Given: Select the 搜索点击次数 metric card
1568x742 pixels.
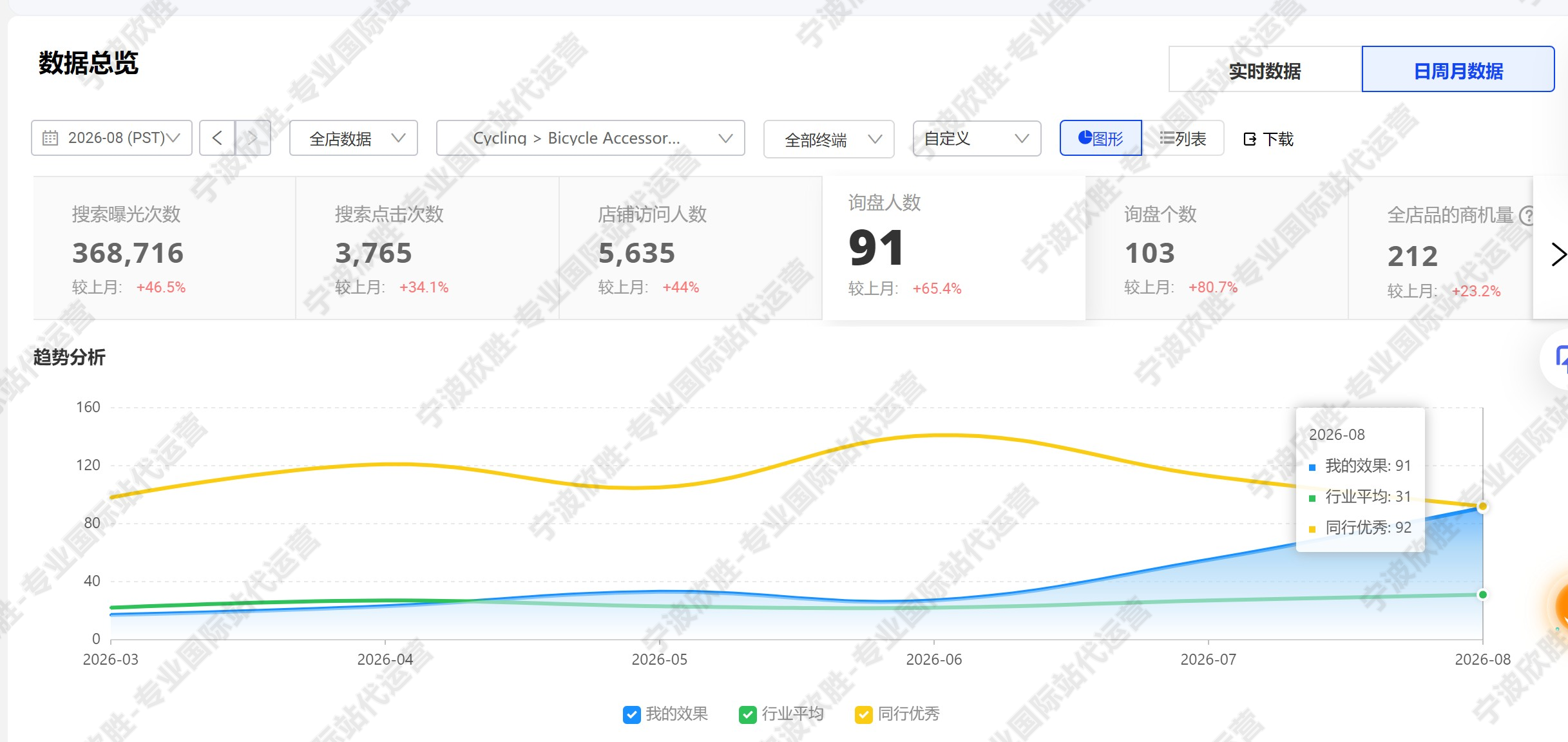Looking at the screenshot, I should [427, 248].
